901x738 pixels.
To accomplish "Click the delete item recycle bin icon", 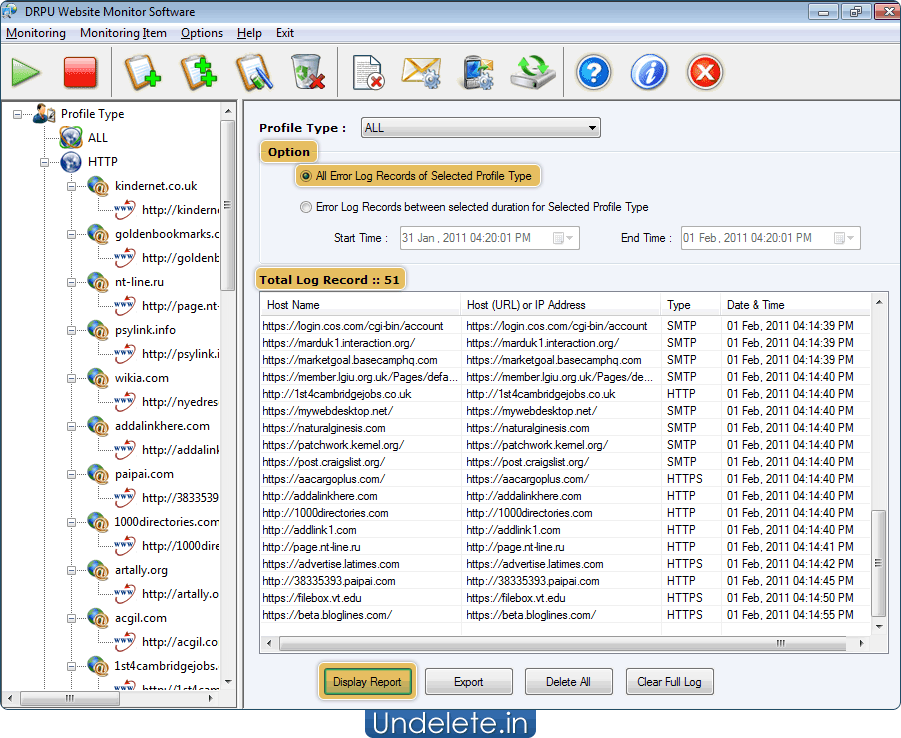I will pyautogui.click(x=307, y=72).
